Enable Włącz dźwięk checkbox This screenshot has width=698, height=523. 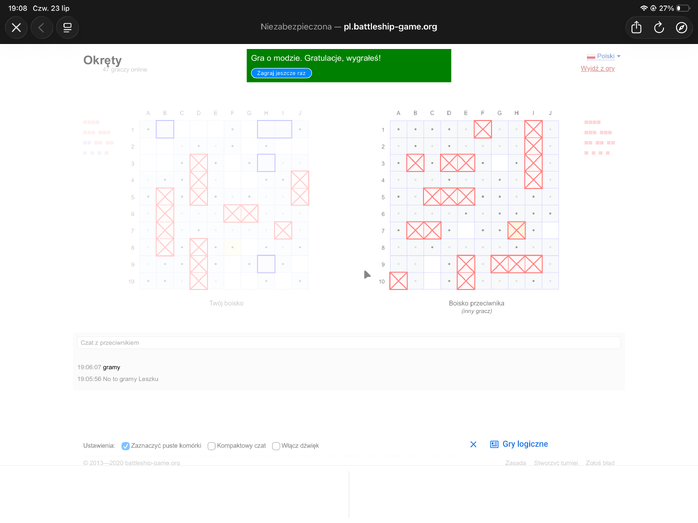pyautogui.click(x=276, y=446)
